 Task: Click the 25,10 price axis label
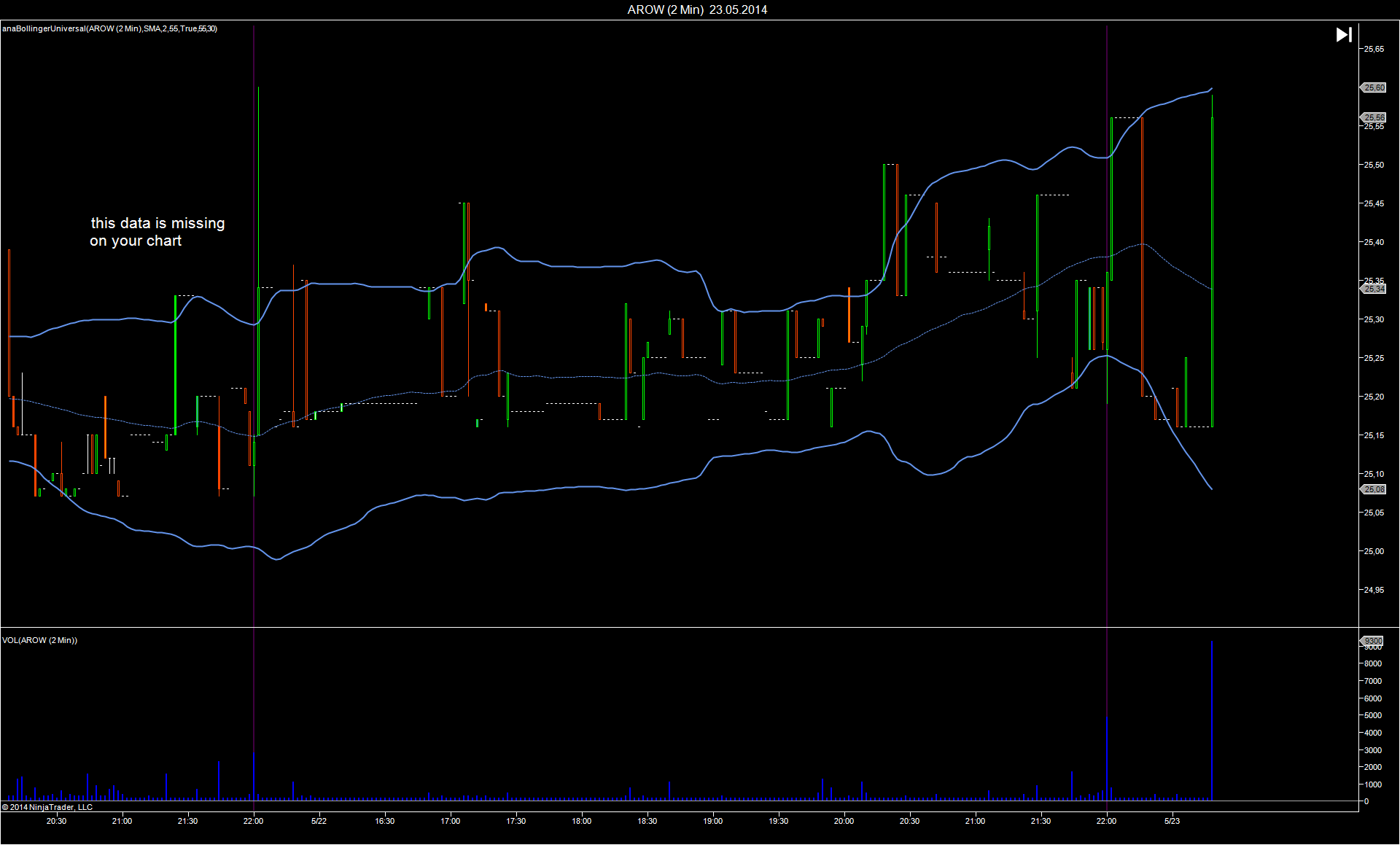(x=1374, y=474)
